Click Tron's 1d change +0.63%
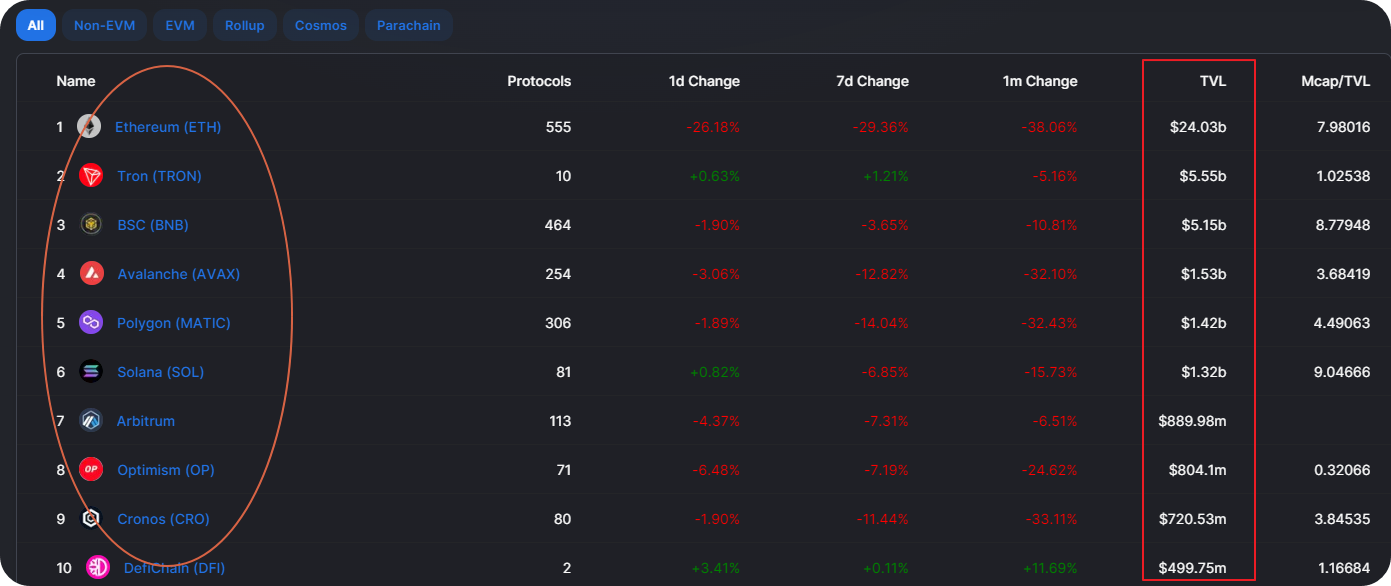Screen dimensions: 1391x586 [x=715, y=176]
